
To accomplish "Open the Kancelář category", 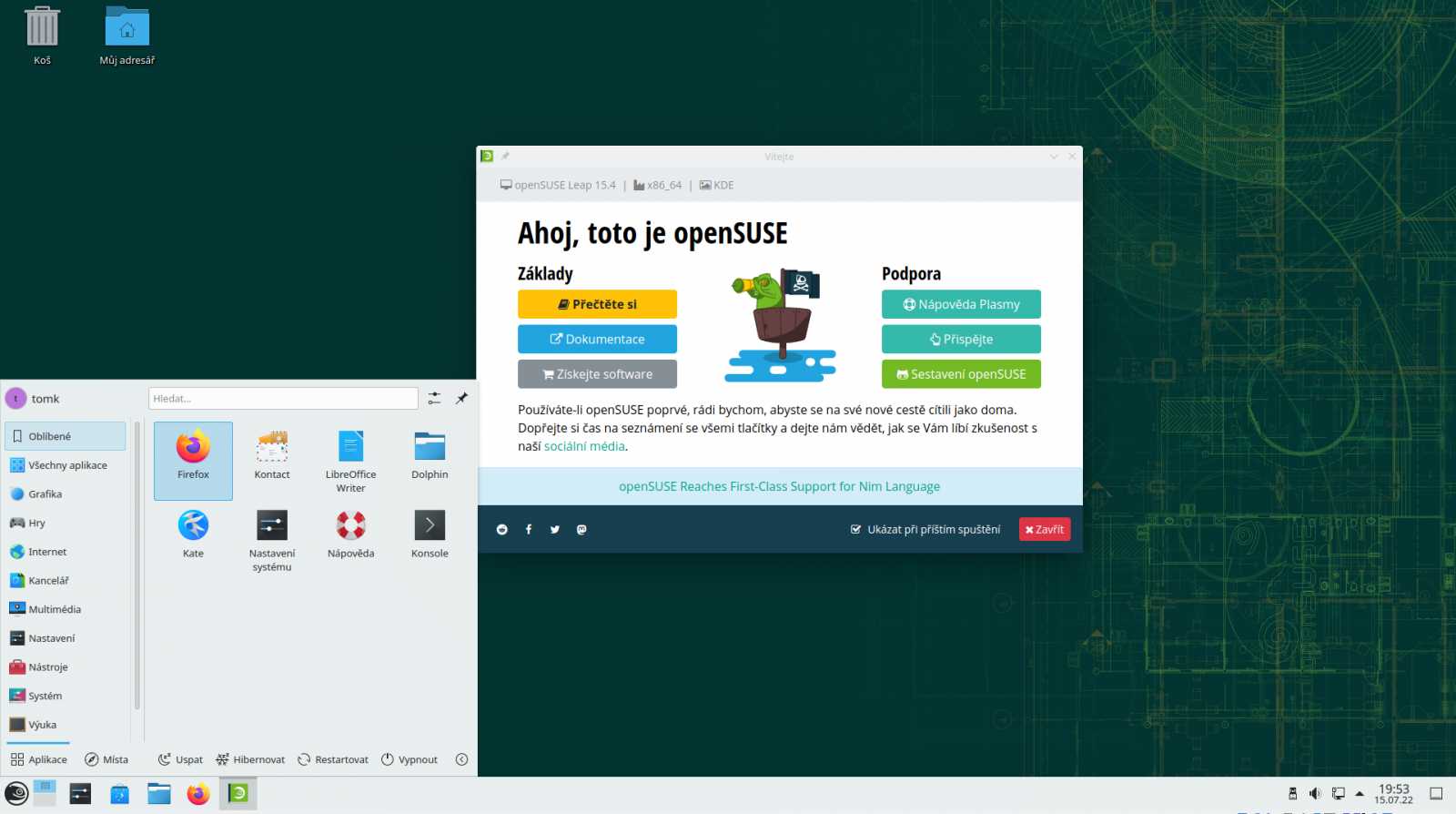I will (x=66, y=581).
